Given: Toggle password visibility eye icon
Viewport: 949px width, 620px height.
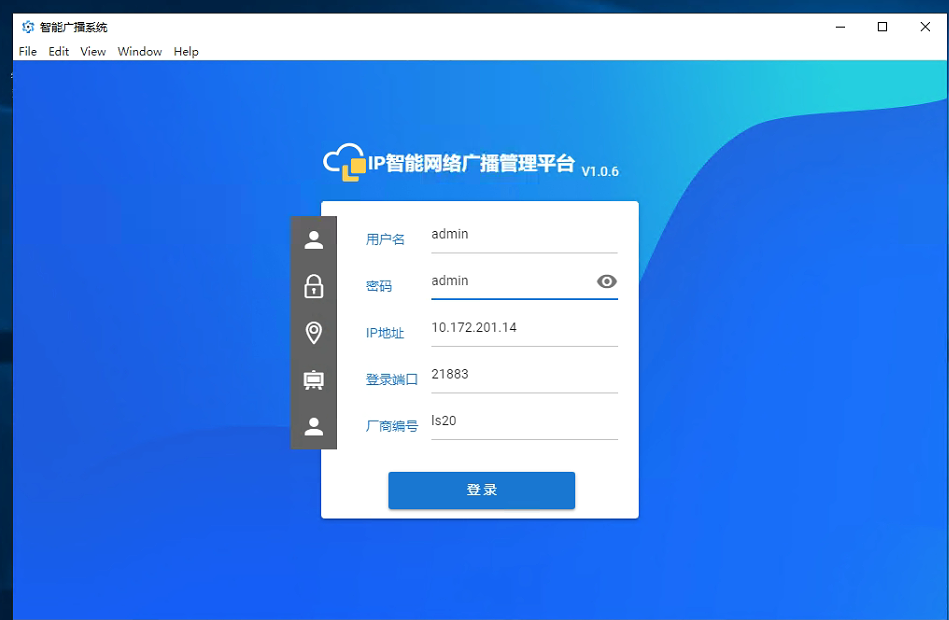Looking at the screenshot, I should [606, 281].
